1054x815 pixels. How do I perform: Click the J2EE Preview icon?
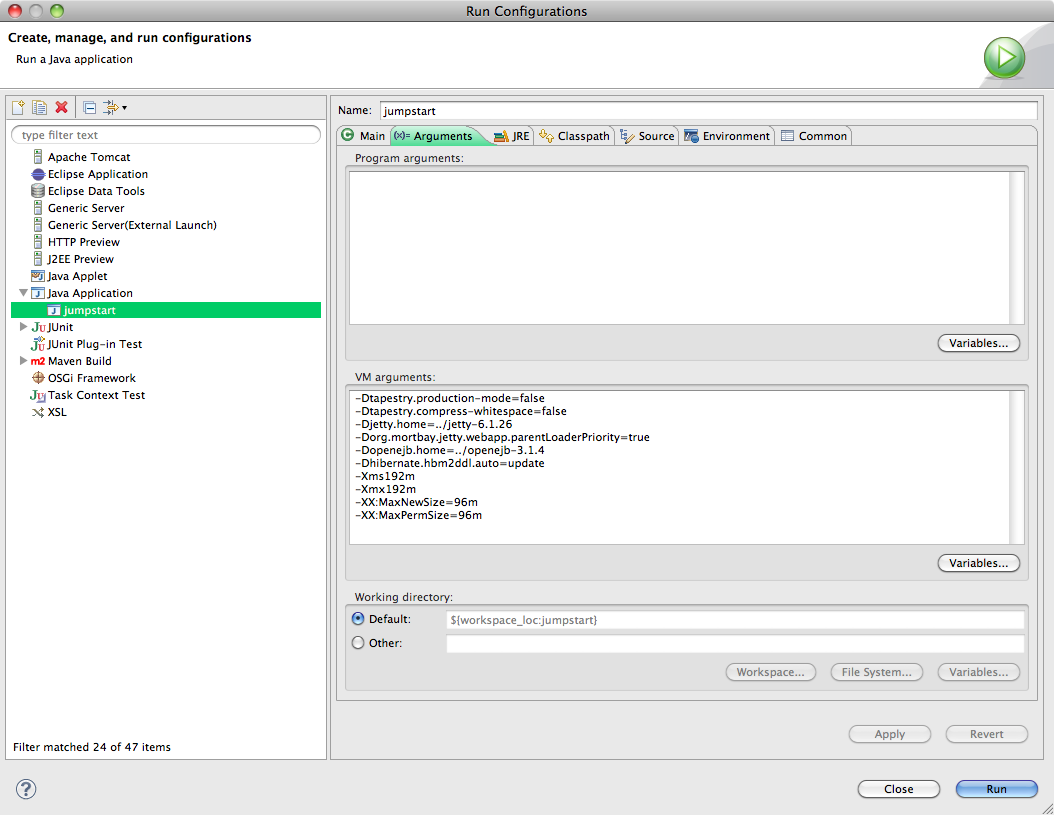38,259
